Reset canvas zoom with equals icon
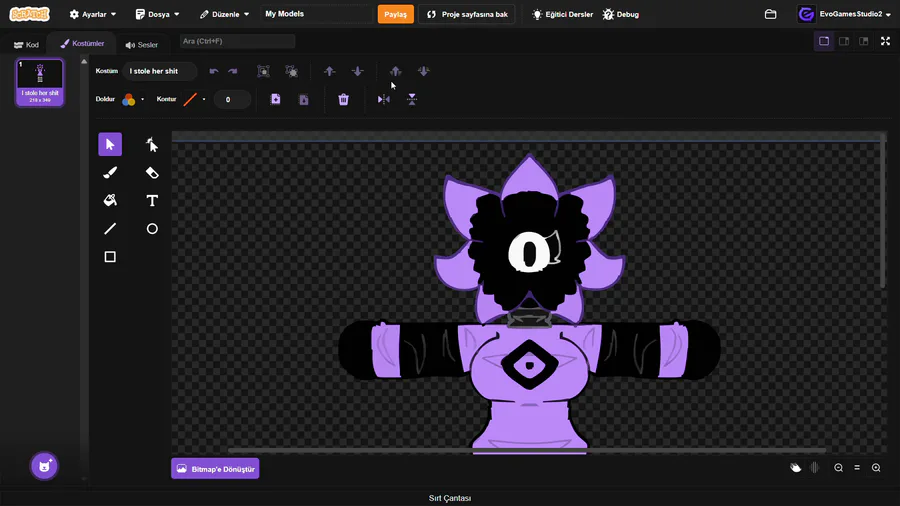 tap(857, 468)
